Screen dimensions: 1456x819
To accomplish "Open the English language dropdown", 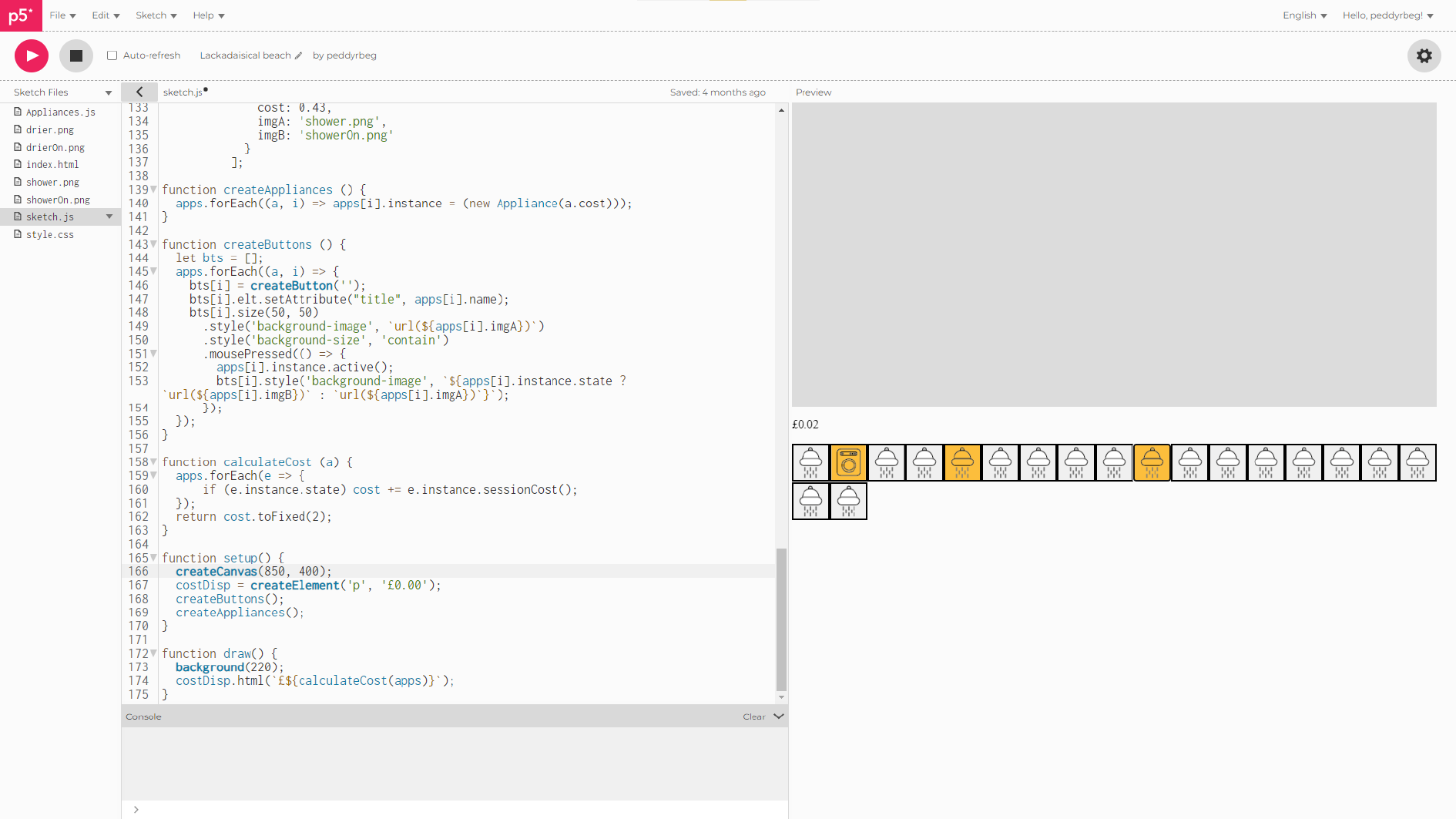I will 1304,15.
